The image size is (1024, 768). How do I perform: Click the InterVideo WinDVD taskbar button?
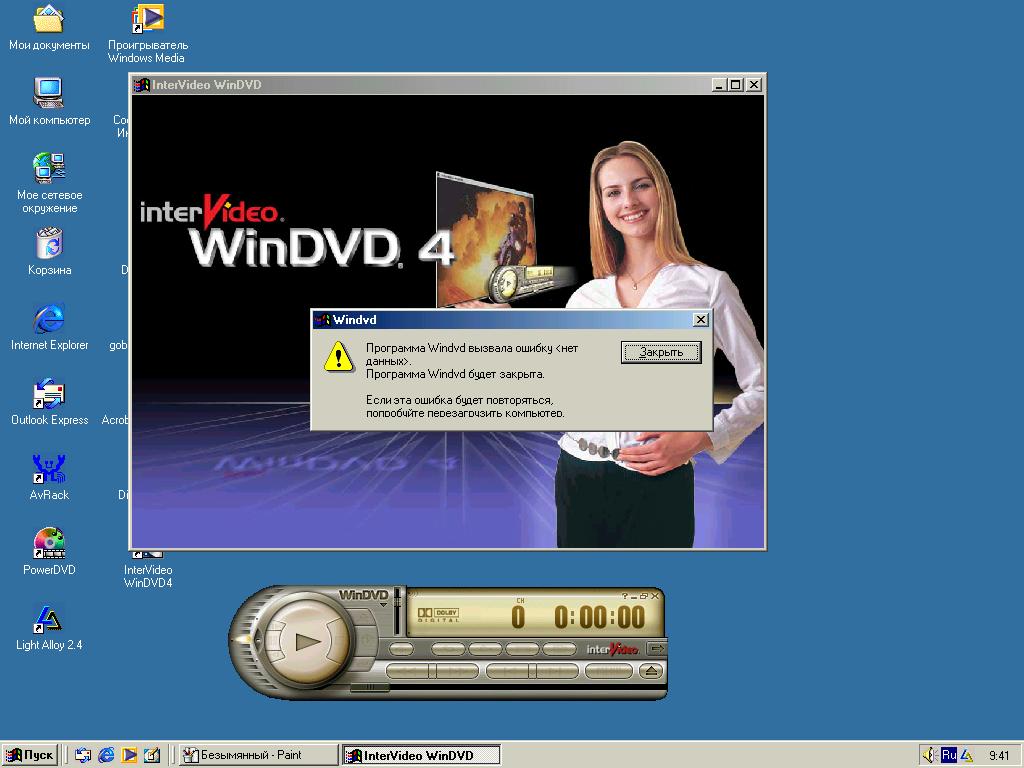tap(421, 756)
